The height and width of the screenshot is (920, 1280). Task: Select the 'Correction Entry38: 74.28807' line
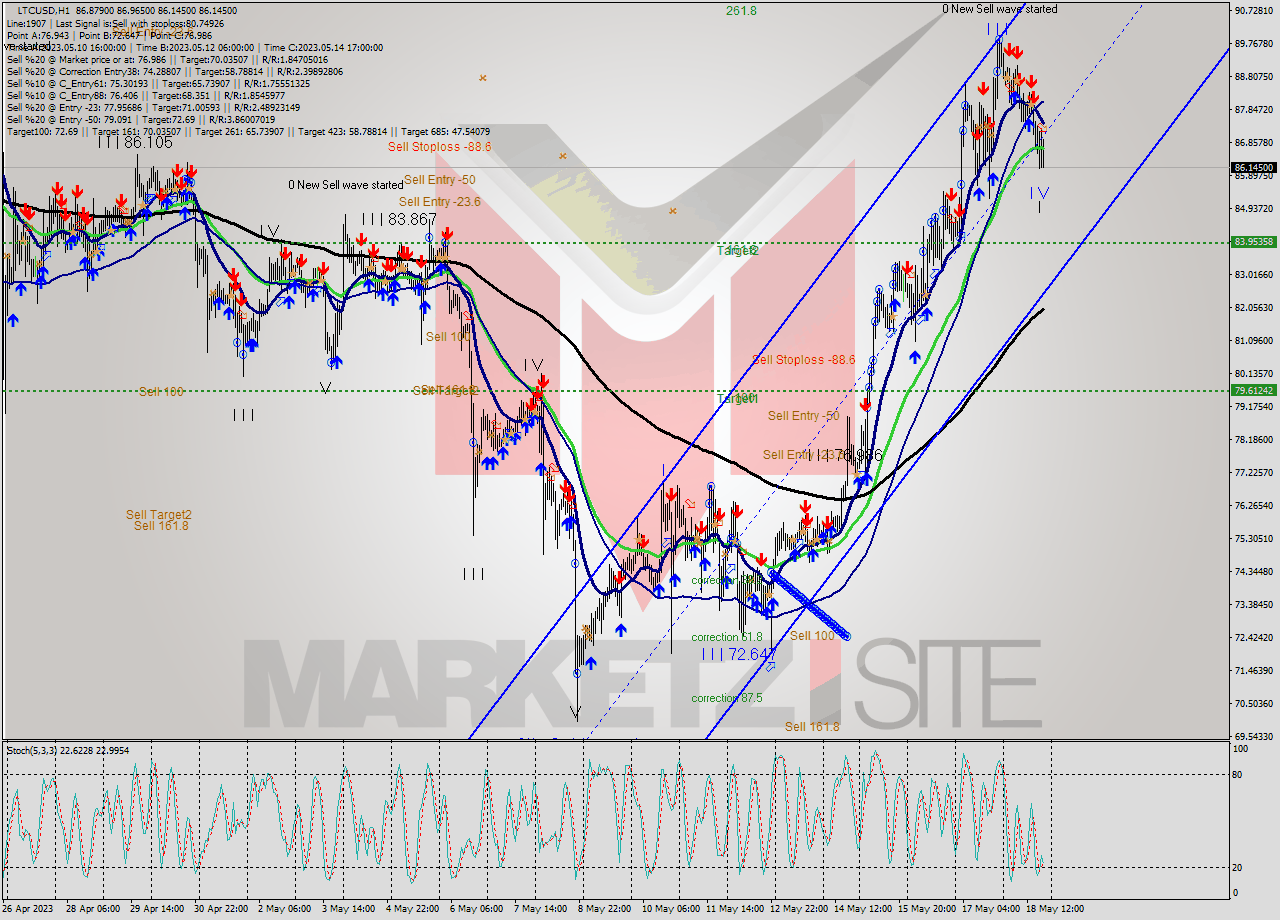[175, 71]
